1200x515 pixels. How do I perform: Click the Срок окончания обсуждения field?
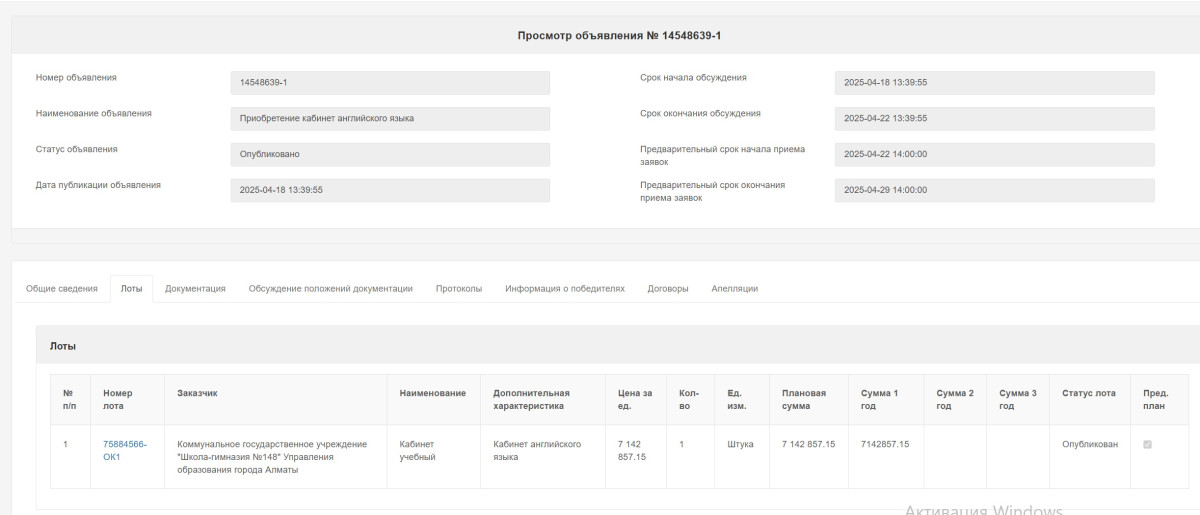tap(994, 118)
